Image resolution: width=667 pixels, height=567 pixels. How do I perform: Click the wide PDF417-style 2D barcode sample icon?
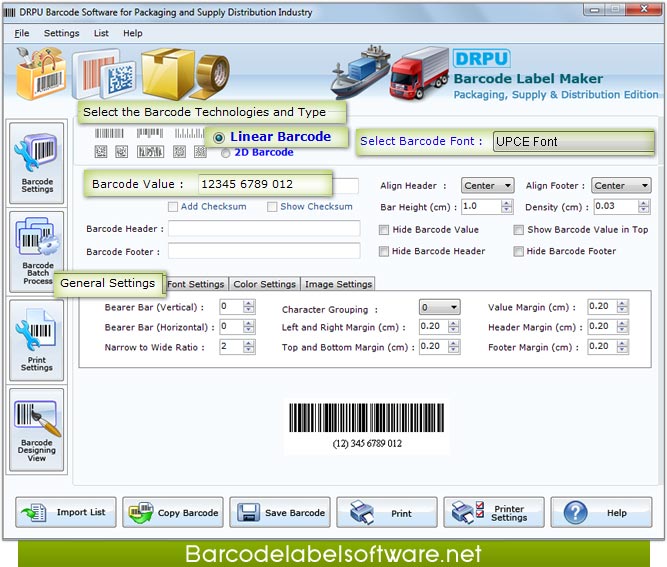point(150,151)
